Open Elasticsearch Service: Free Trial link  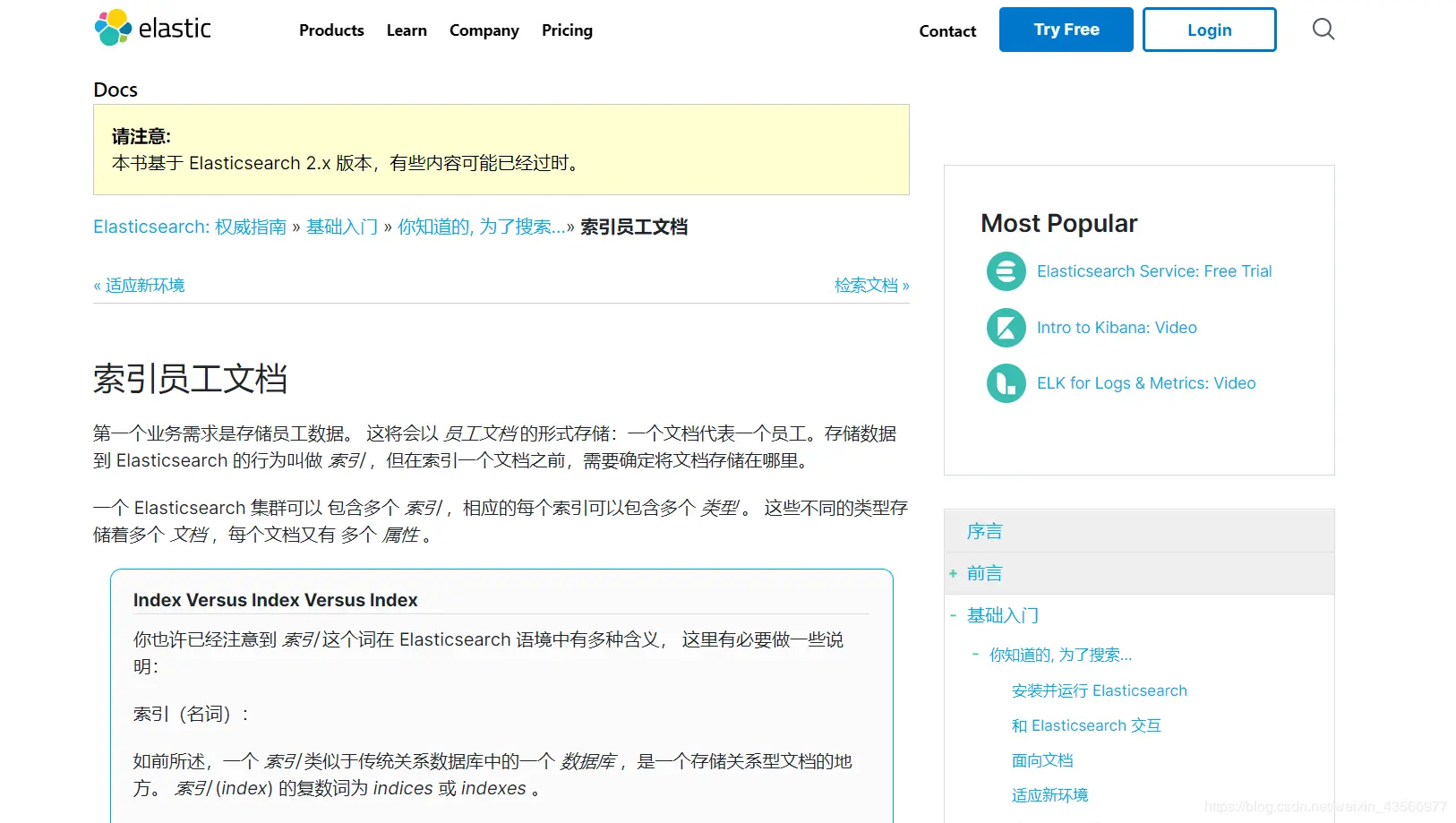pyautogui.click(x=1154, y=271)
